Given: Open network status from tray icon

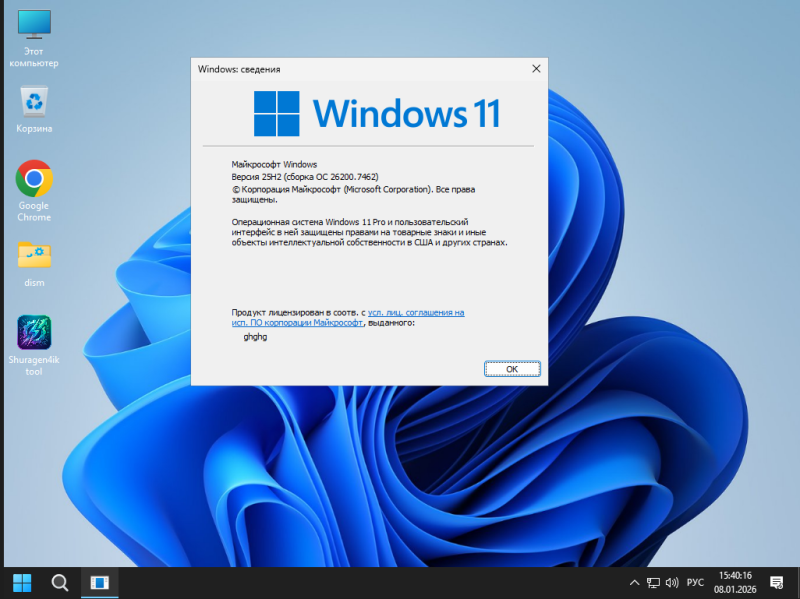Looking at the screenshot, I should pos(653,582).
